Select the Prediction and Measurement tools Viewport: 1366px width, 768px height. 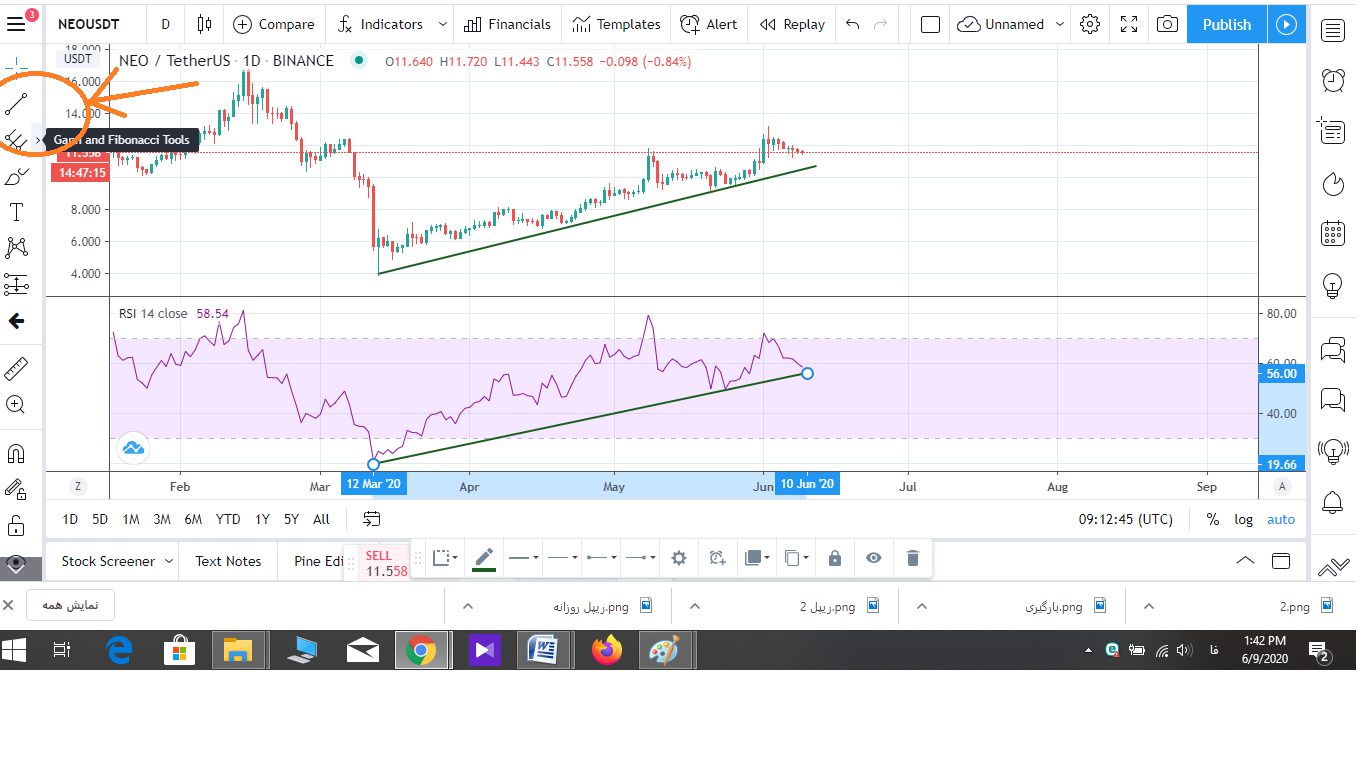click(x=16, y=285)
